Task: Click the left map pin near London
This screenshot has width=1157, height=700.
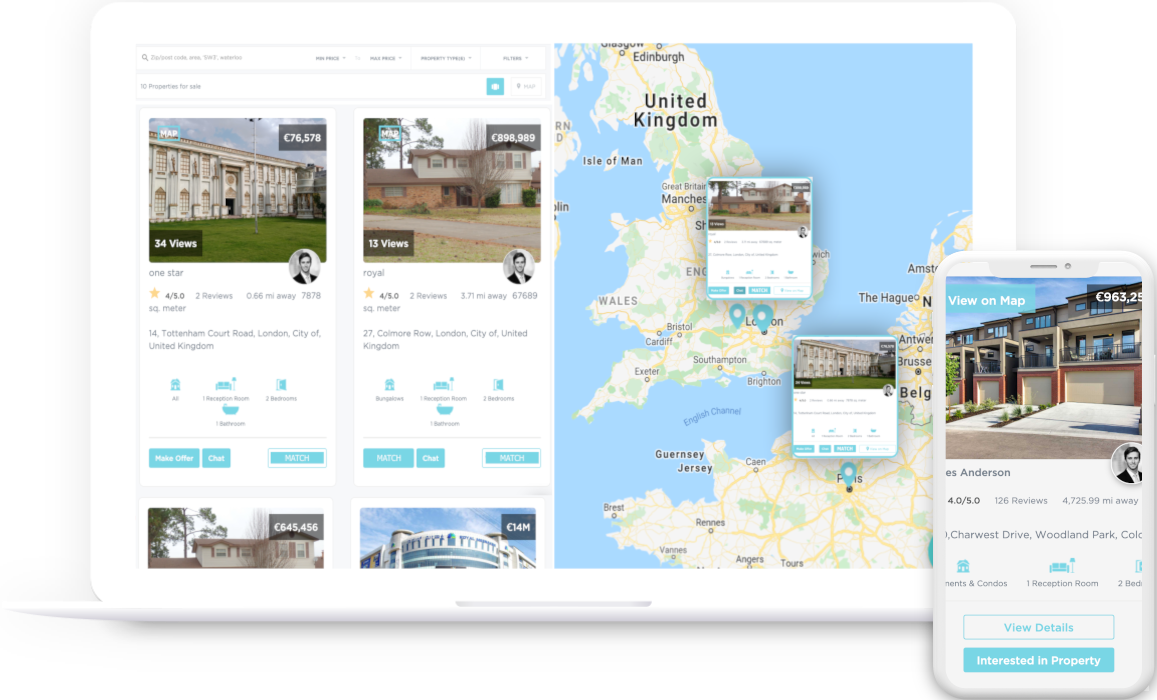Action: tap(737, 316)
